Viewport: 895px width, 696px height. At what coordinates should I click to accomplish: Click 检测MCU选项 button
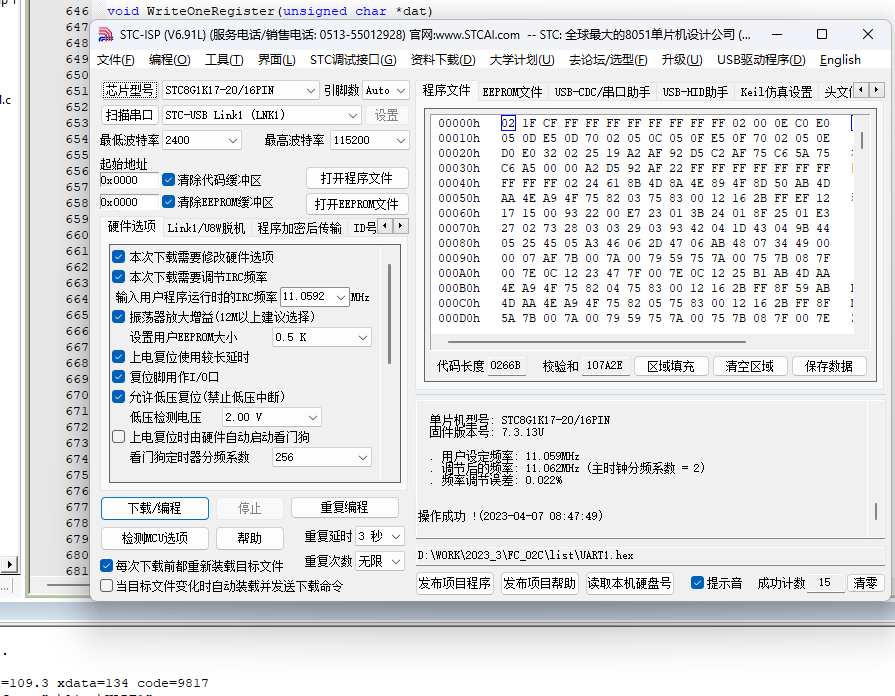click(155, 538)
